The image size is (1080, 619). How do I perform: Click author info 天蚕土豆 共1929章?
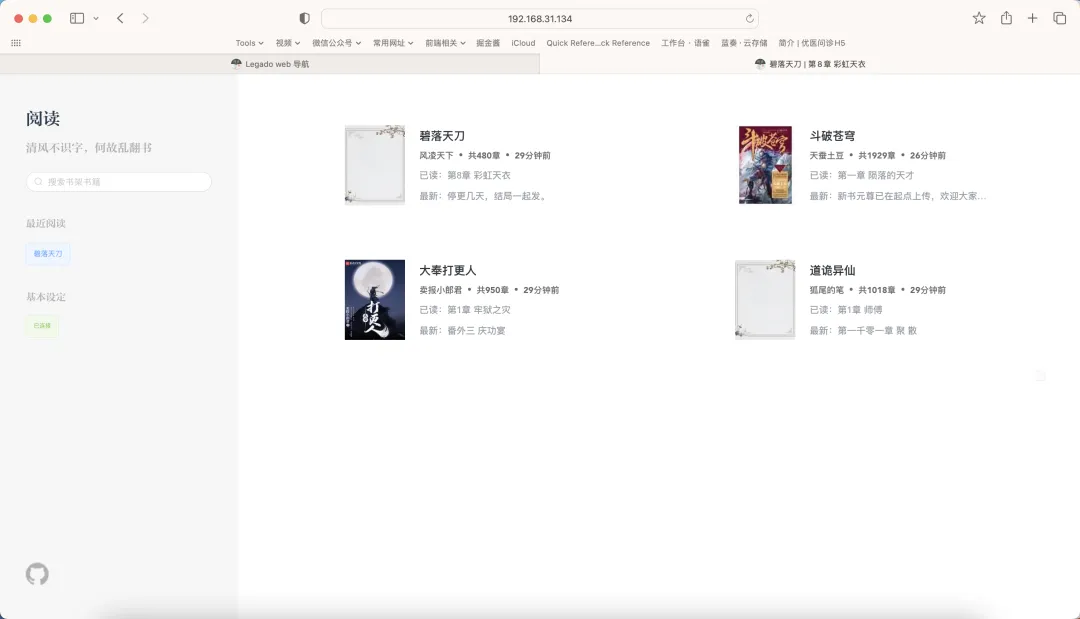coord(878,156)
